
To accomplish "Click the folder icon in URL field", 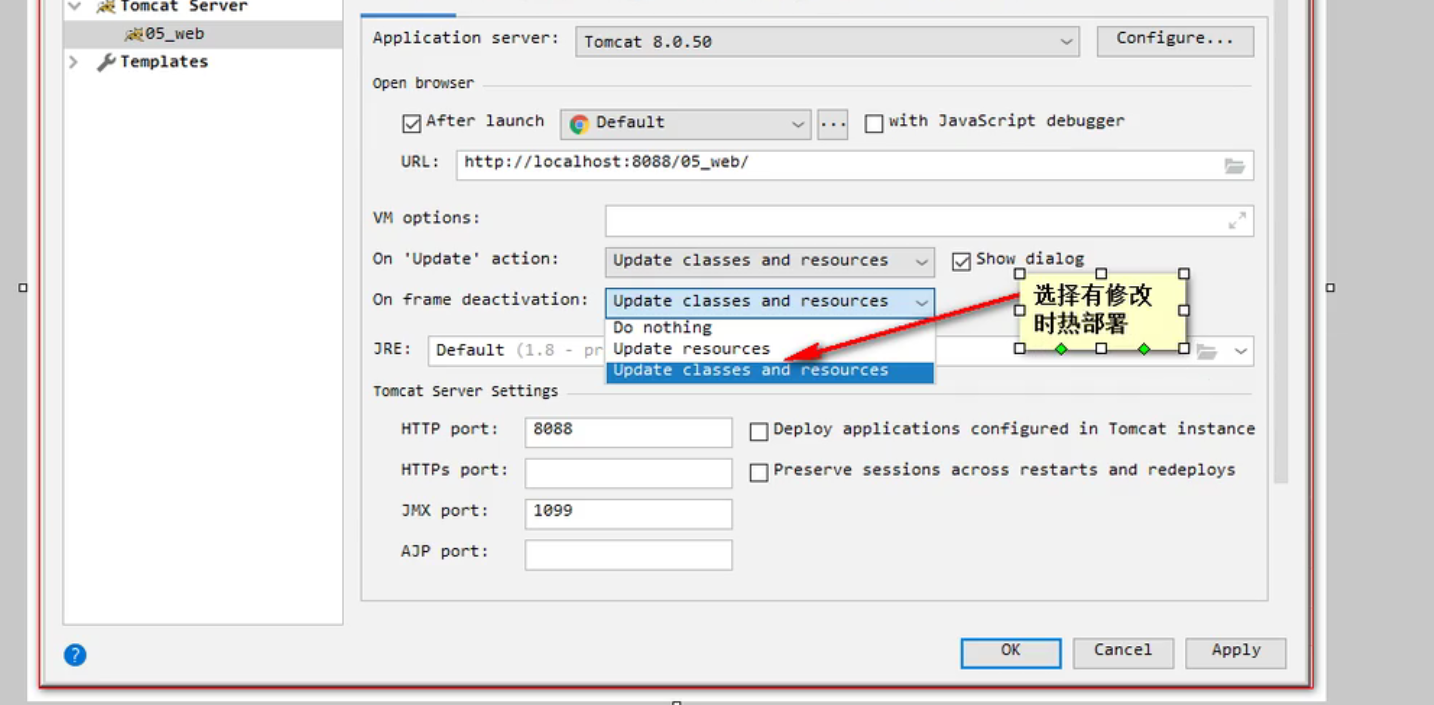I will (1235, 166).
